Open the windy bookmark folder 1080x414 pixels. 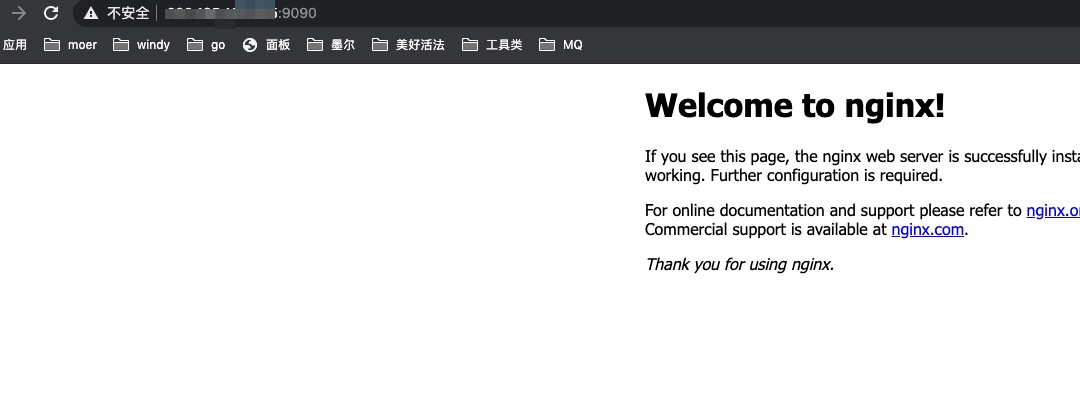[x=141, y=45]
